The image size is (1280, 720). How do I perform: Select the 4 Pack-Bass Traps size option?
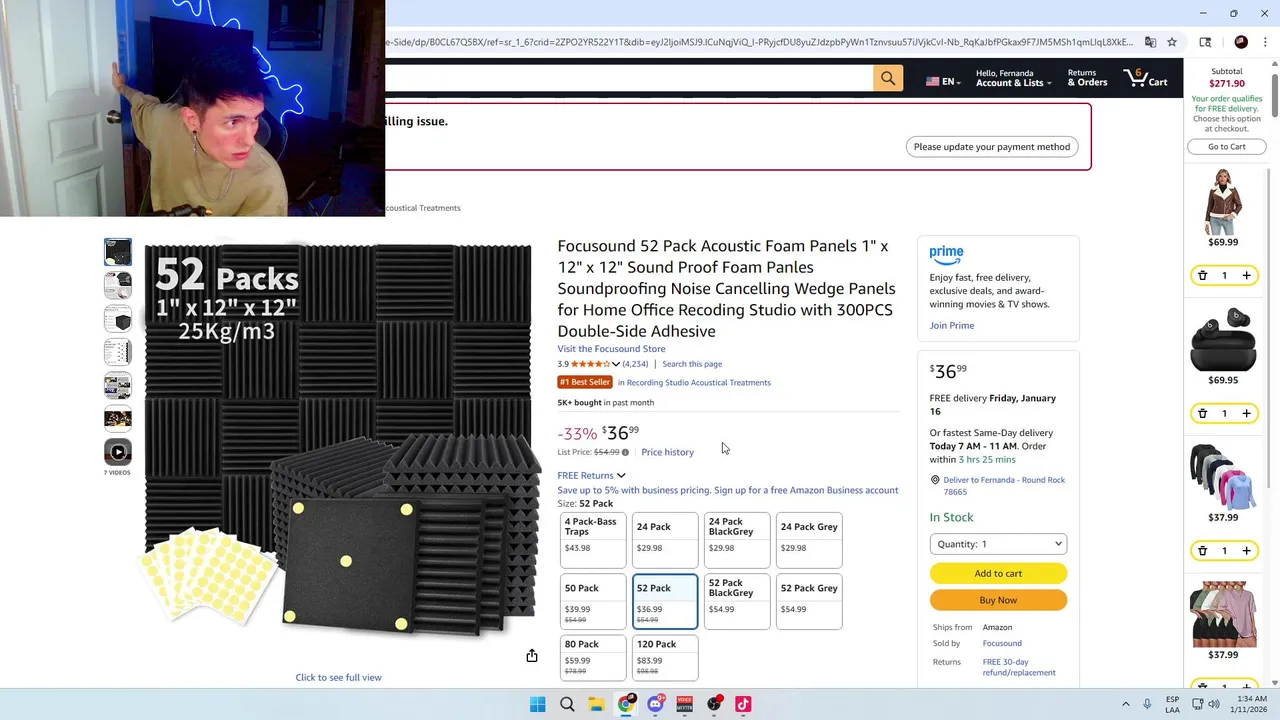point(593,540)
